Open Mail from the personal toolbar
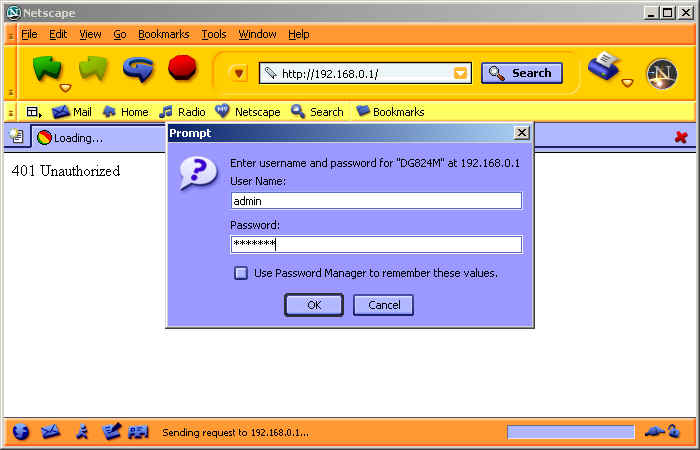This screenshot has width=700, height=450. (x=71, y=112)
